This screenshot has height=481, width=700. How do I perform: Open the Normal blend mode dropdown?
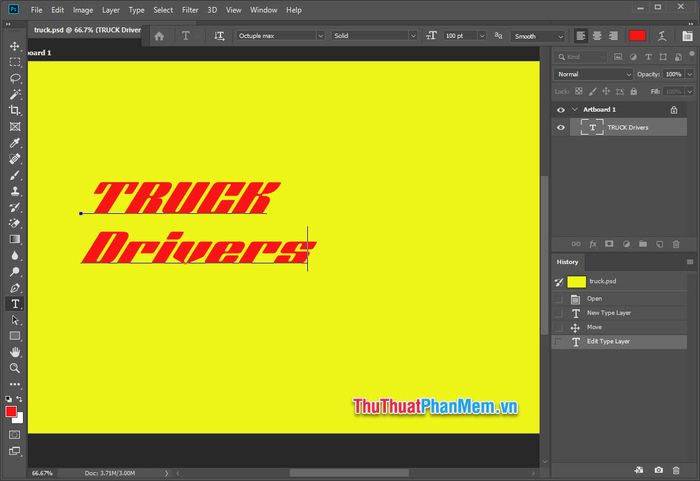594,74
